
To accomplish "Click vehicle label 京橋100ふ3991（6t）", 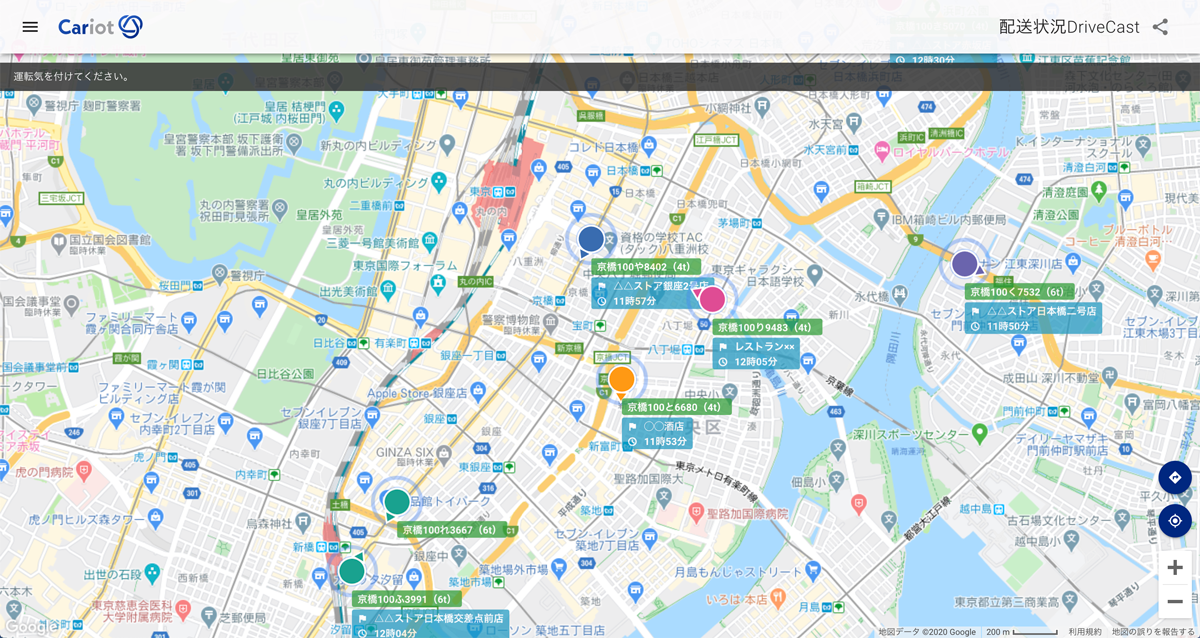I will click(405, 599).
